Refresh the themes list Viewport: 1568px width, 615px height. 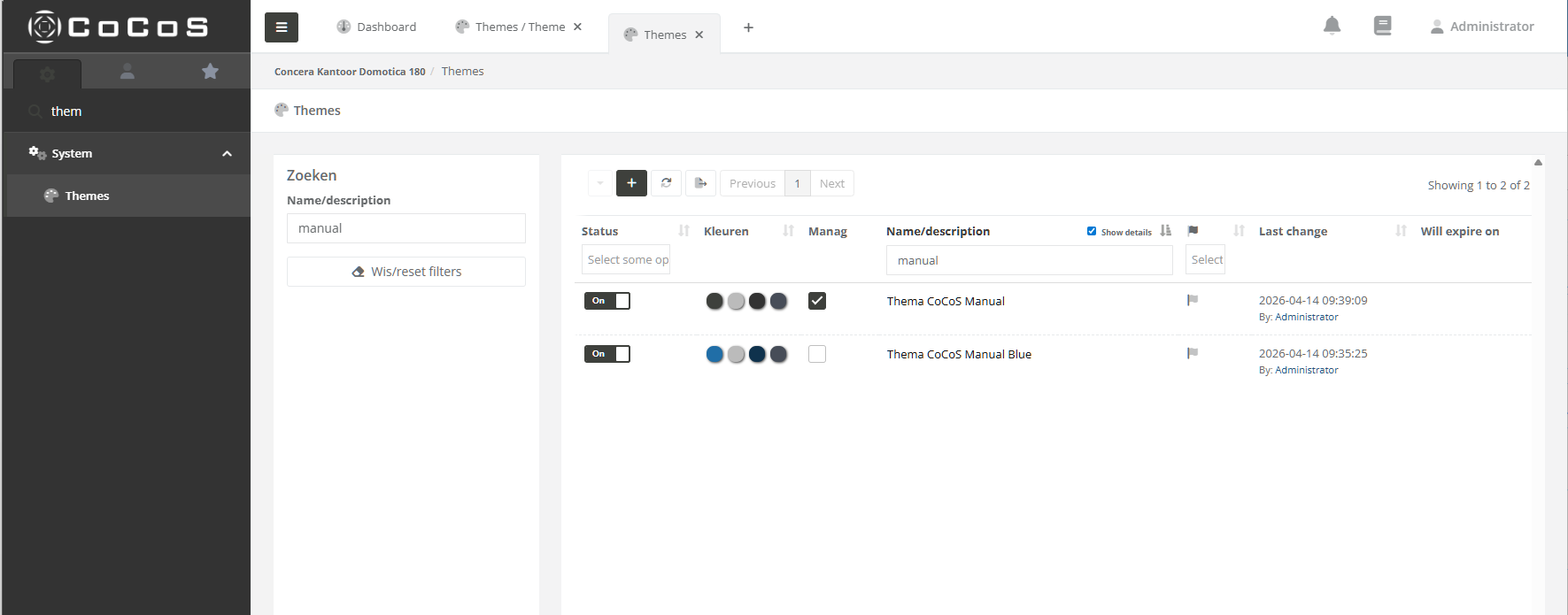(666, 183)
